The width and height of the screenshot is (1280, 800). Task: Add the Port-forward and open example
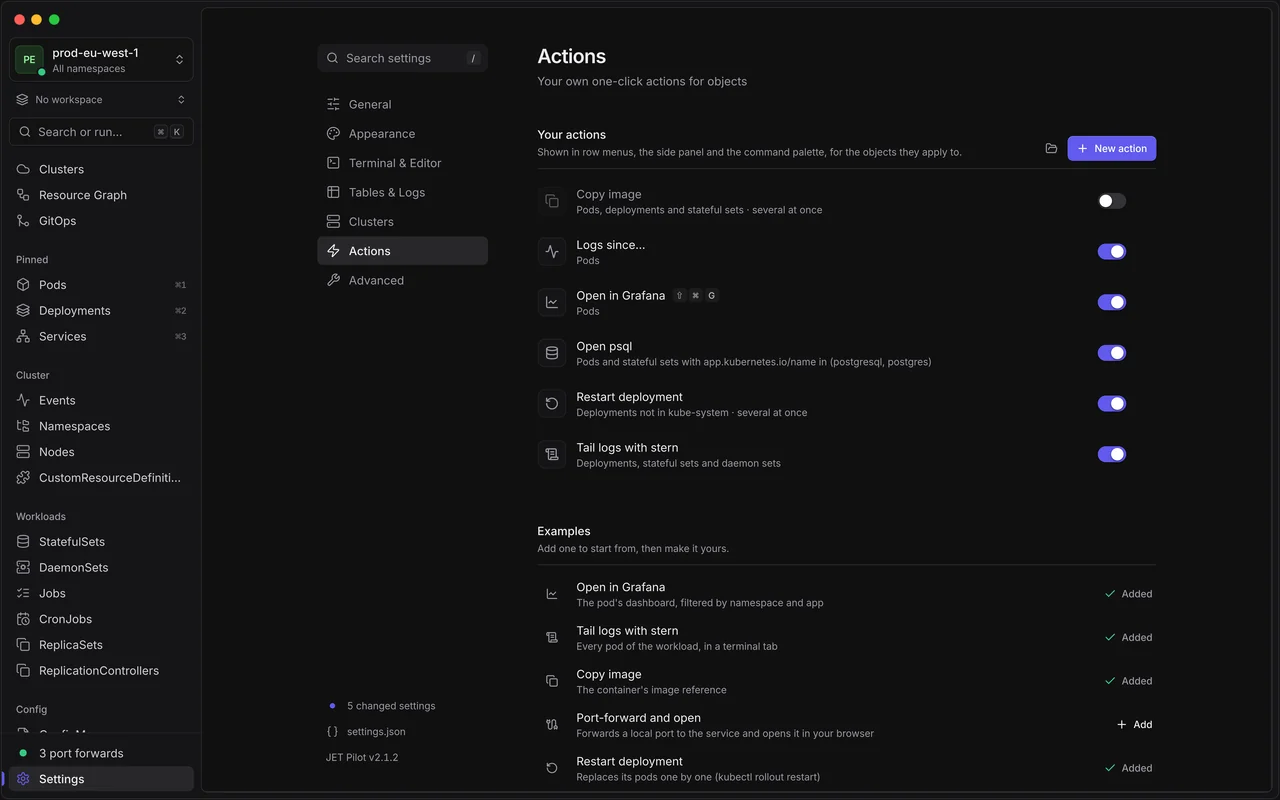click(1135, 724)
